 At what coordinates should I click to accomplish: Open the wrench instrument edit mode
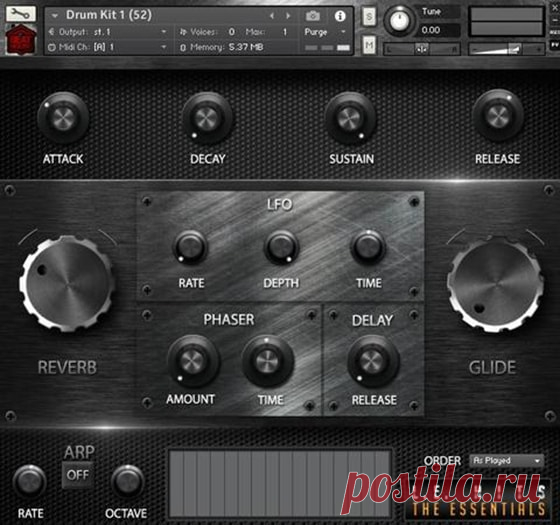[x=21, y=14]
